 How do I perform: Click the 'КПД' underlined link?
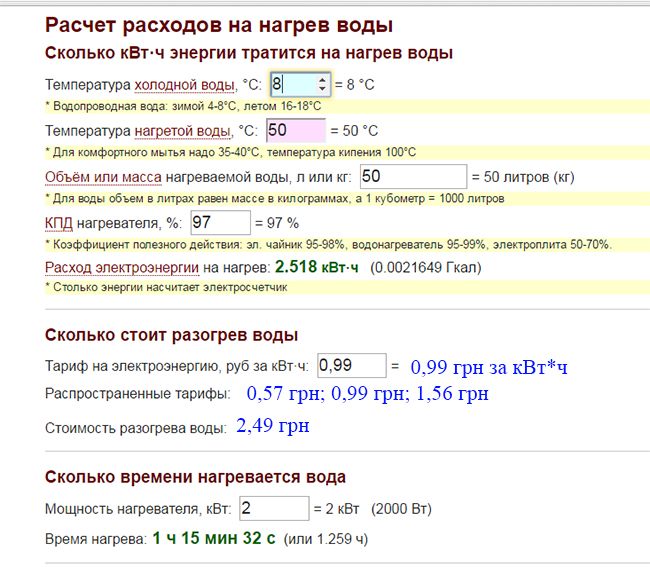pyautogui.click(x=58, y=222)
